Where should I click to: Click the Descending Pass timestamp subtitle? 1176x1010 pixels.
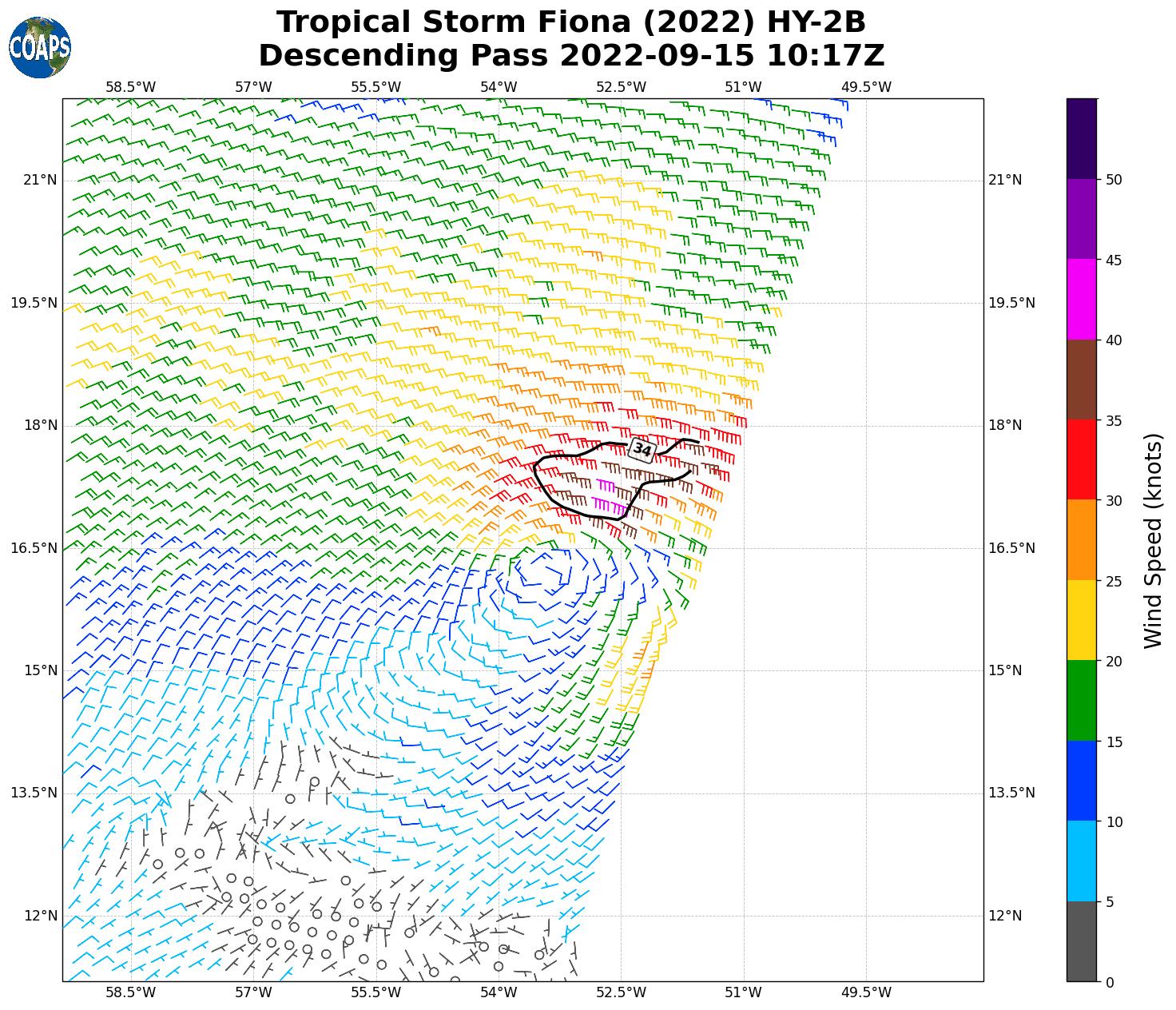point(571,56)
